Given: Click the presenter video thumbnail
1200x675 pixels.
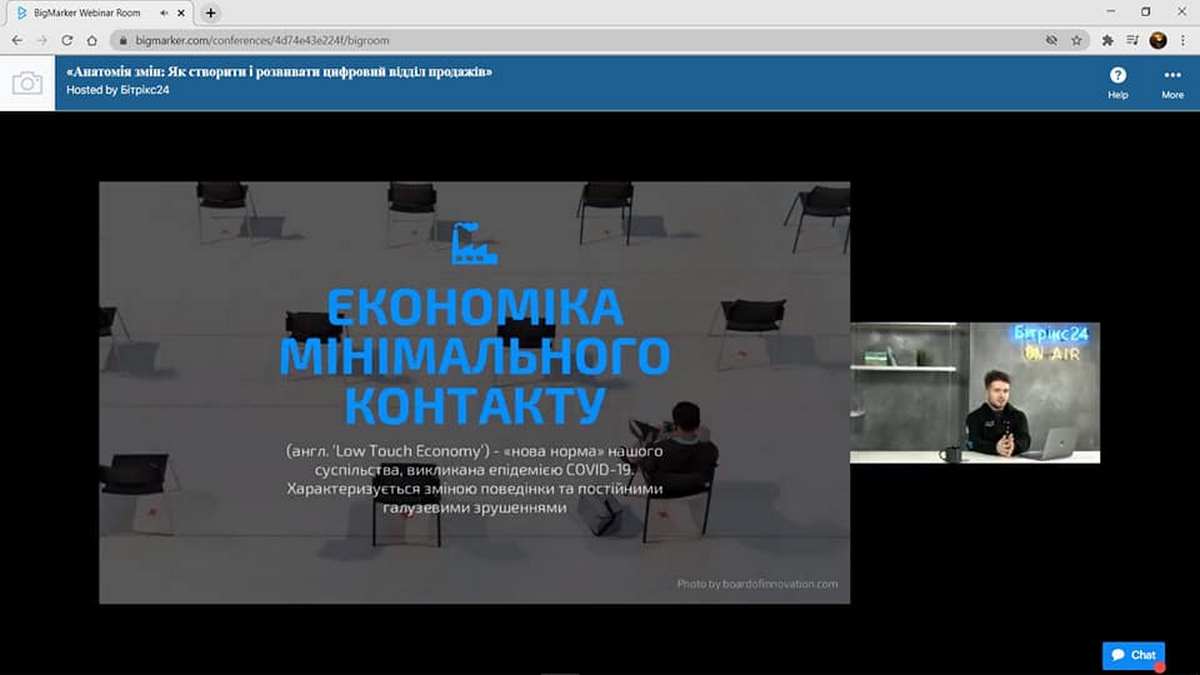Looking at the screenshot, I should (975, 392).
